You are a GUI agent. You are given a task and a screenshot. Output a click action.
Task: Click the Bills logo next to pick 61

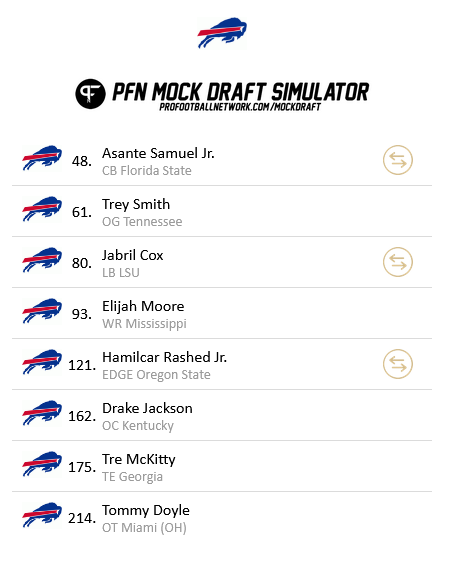click(x=42, y=209)
